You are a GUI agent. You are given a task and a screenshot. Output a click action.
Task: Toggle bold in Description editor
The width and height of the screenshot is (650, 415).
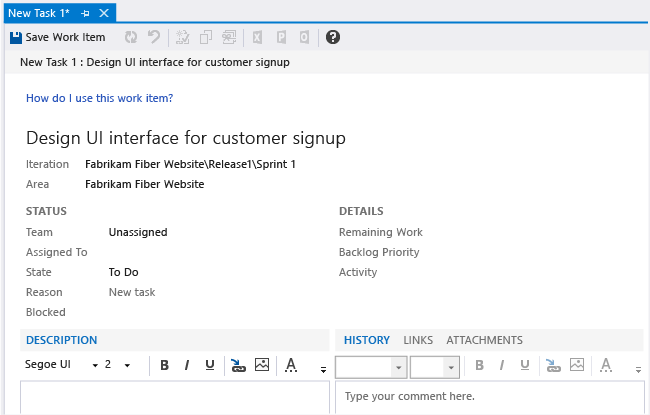click(x=165, y=365)
